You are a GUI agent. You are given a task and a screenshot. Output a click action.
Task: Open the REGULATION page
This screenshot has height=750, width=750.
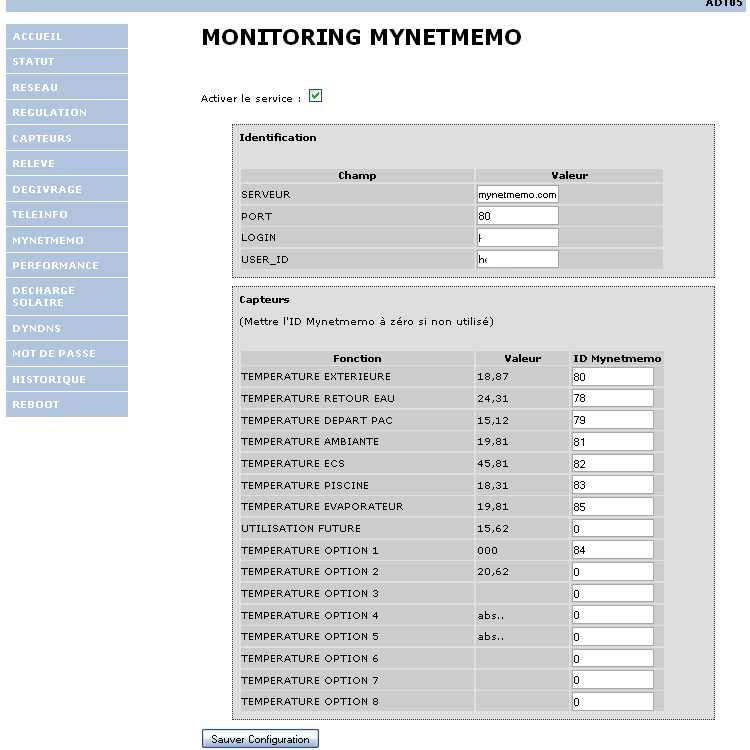click(67, 112)
